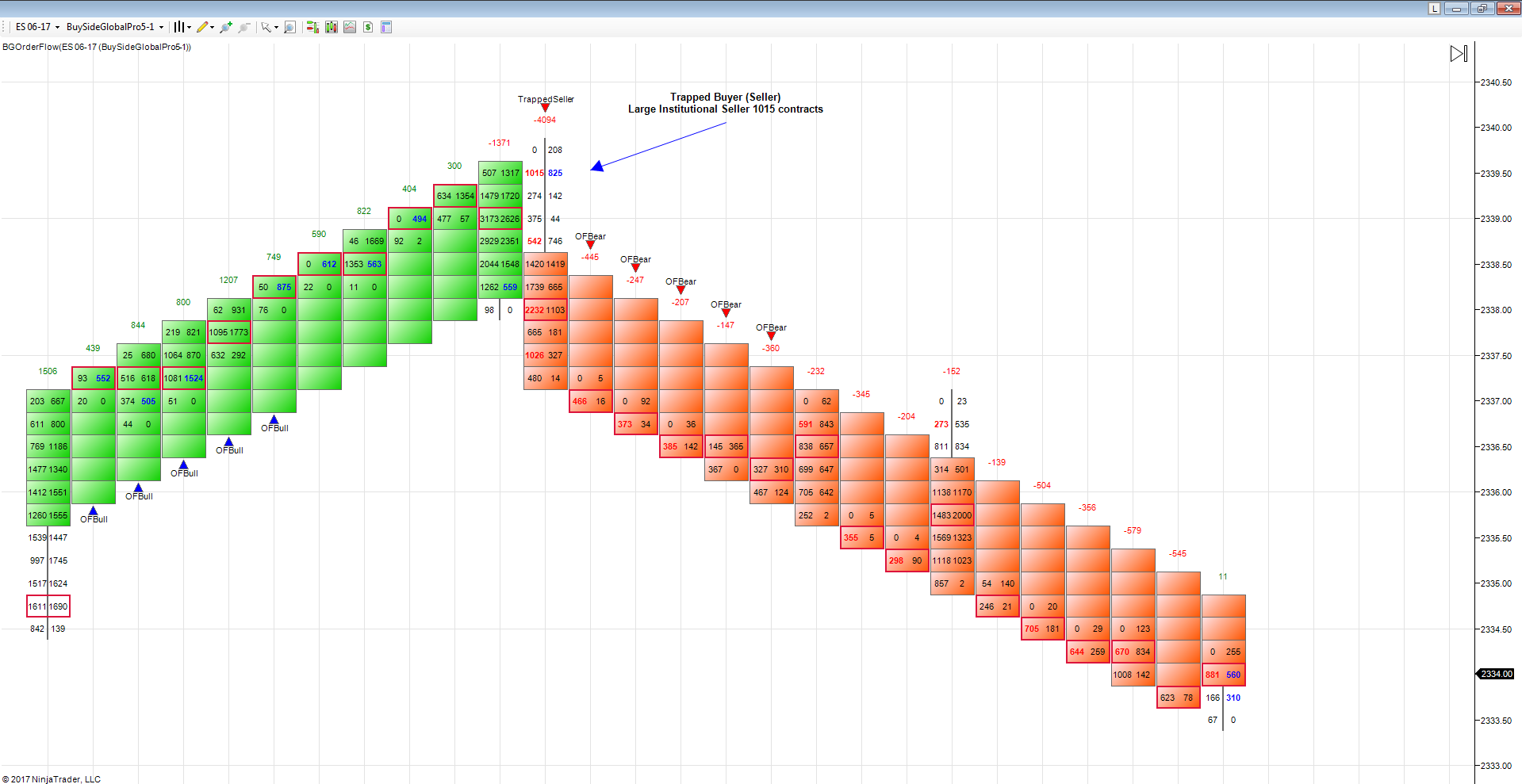Viewport: 1522px width, 784px height.
Task: Select the zoom frame tool icon
Action: (289, 27)
